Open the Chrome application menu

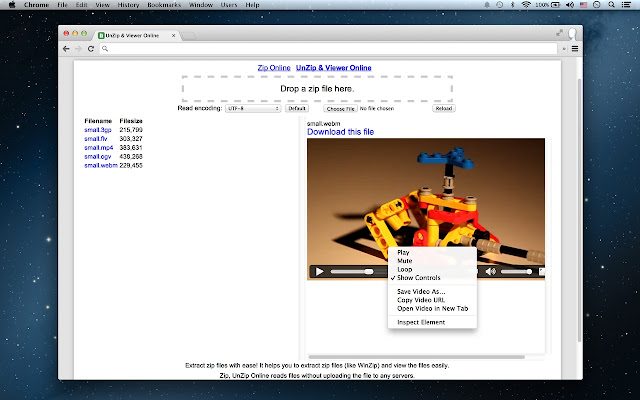pyautogui.click(x=36, y=5)
